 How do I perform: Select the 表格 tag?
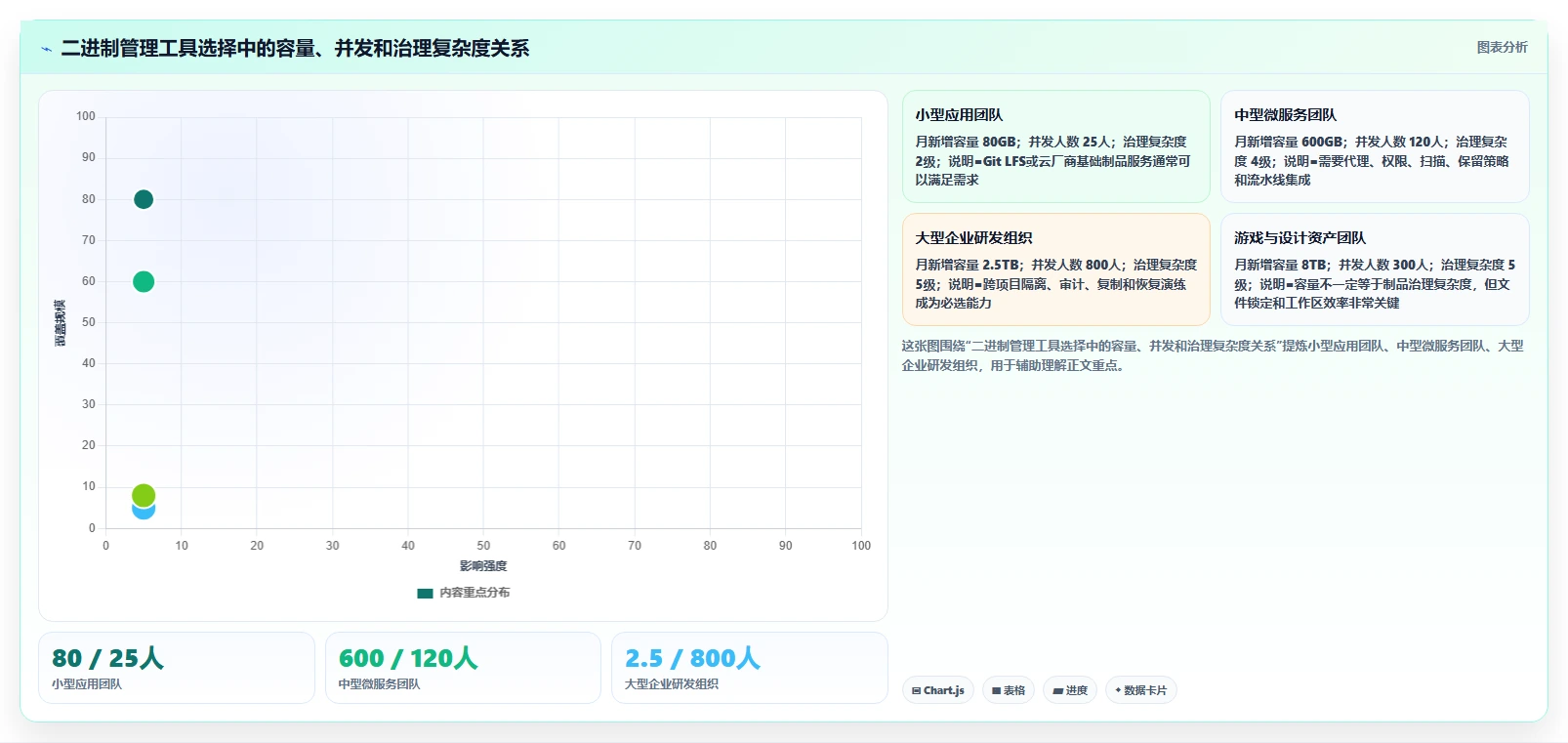click(x=1009, y=690)
